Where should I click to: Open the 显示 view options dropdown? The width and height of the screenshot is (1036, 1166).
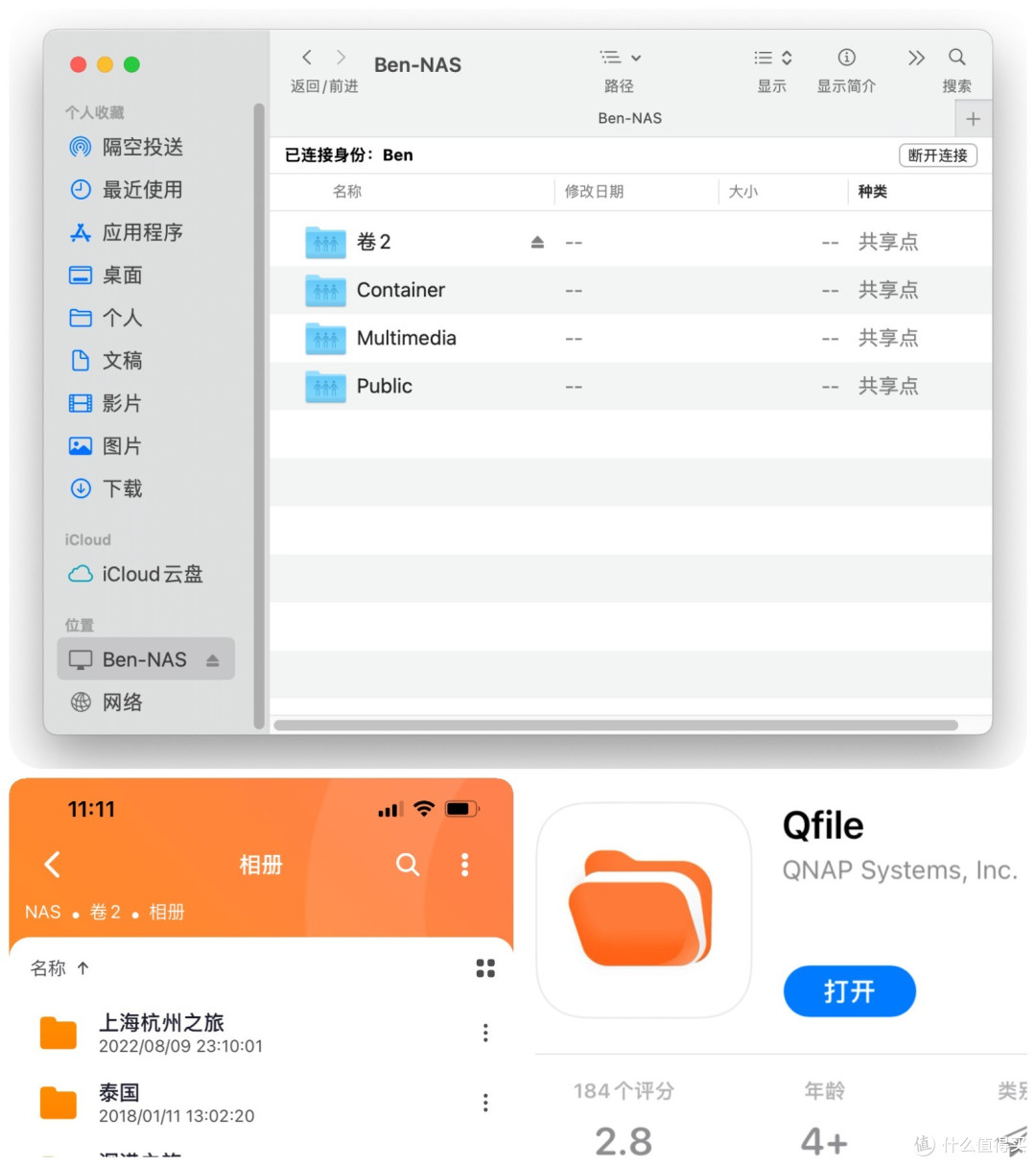[x=772, y=58]
